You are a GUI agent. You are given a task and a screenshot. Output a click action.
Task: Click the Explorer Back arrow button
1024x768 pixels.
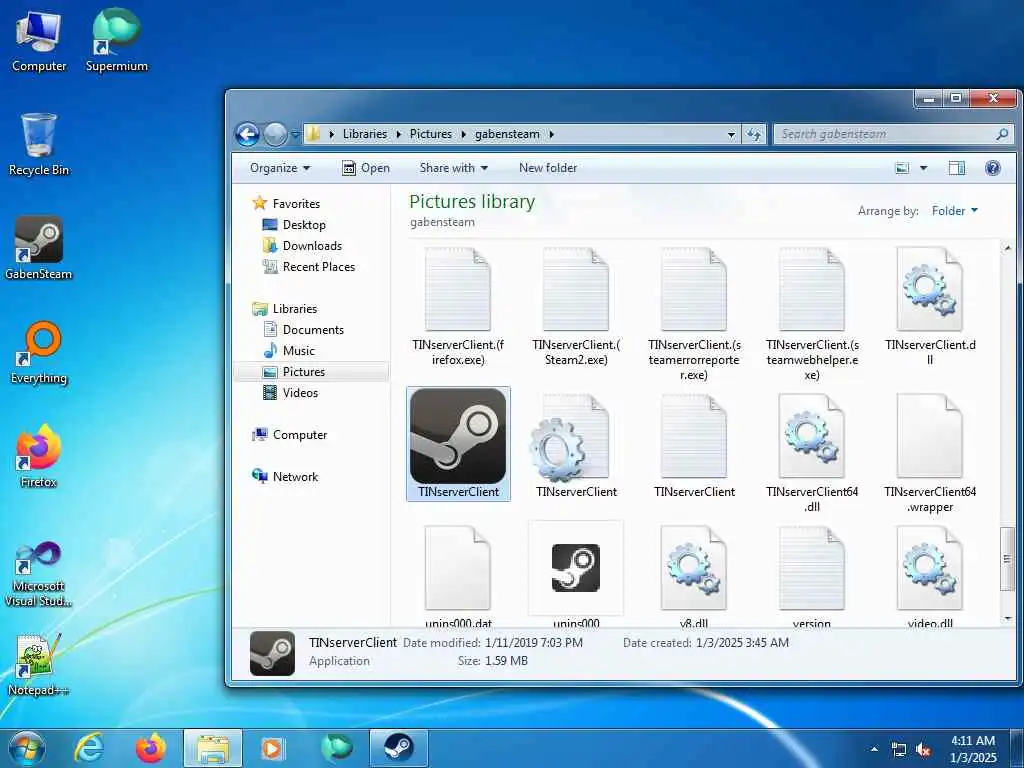(248, 135)
